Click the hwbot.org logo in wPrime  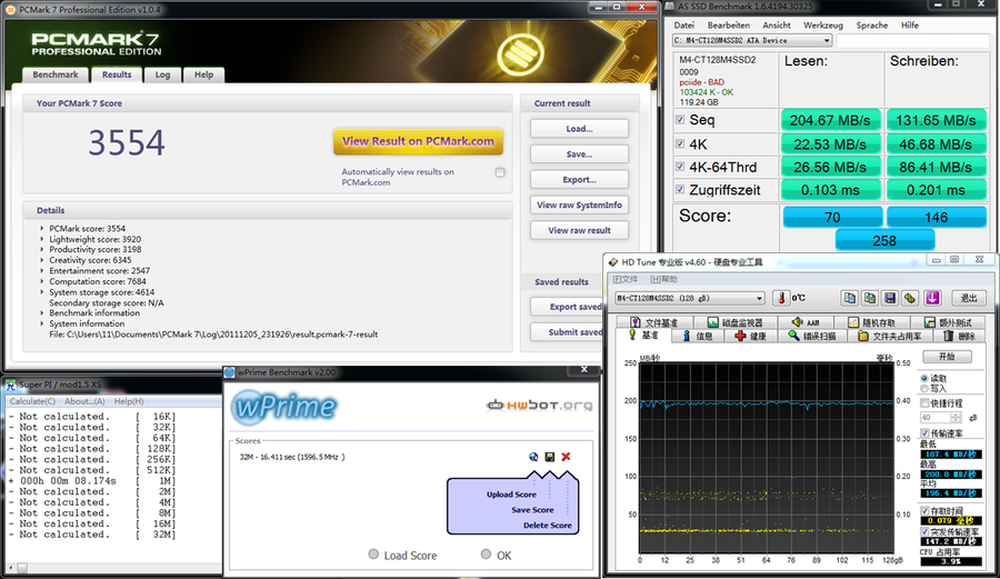point(540,405)
